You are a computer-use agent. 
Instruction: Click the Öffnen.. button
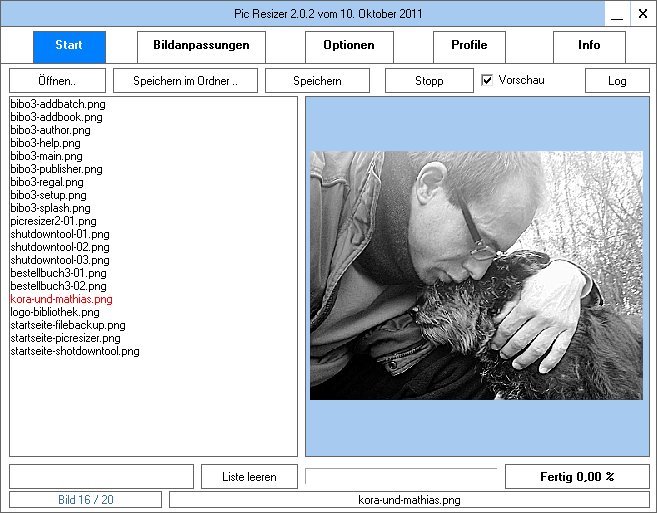(x=57, y=80)
